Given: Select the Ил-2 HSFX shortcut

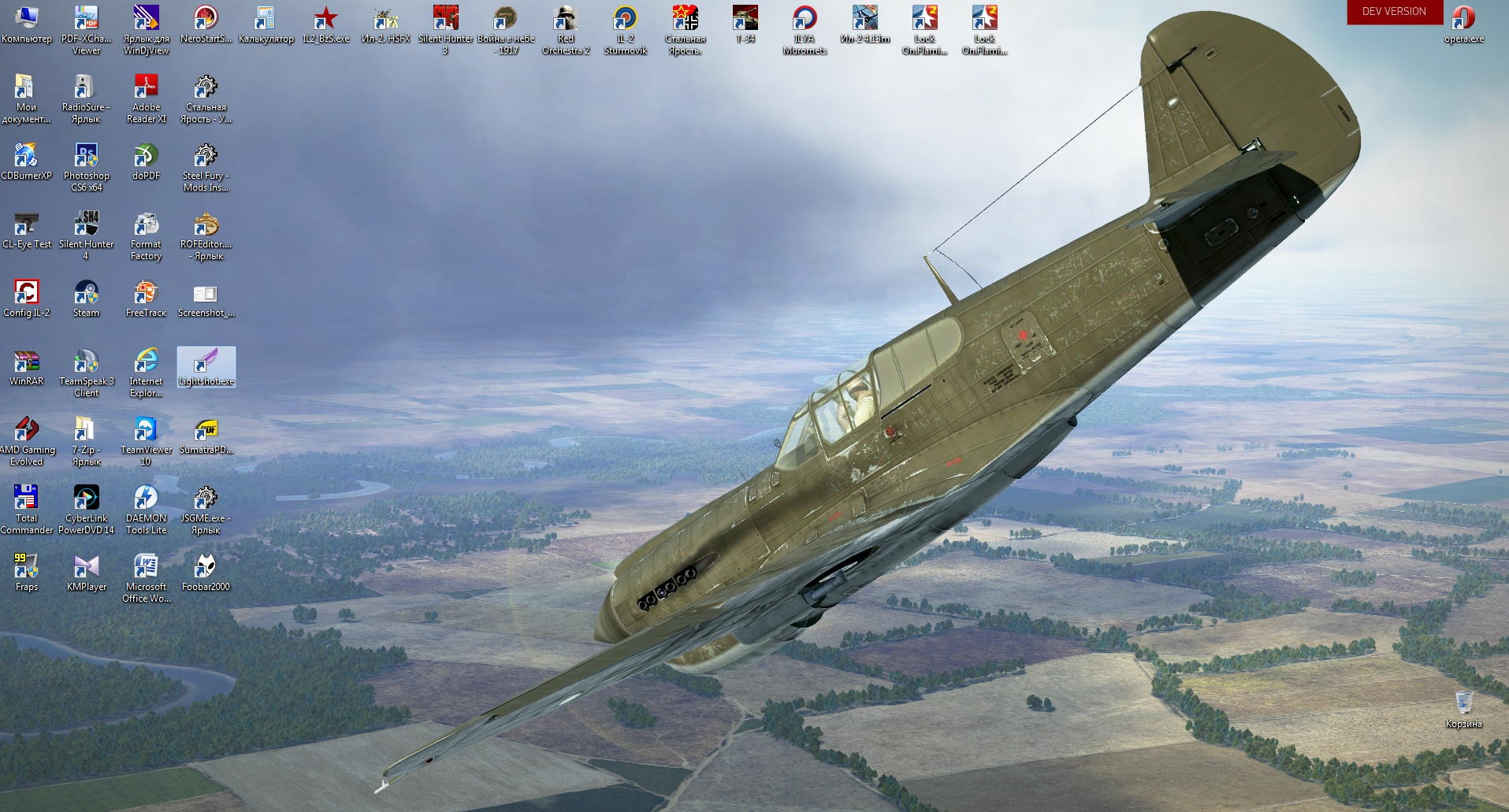Looking at the screenshot, I should (385, 24).
